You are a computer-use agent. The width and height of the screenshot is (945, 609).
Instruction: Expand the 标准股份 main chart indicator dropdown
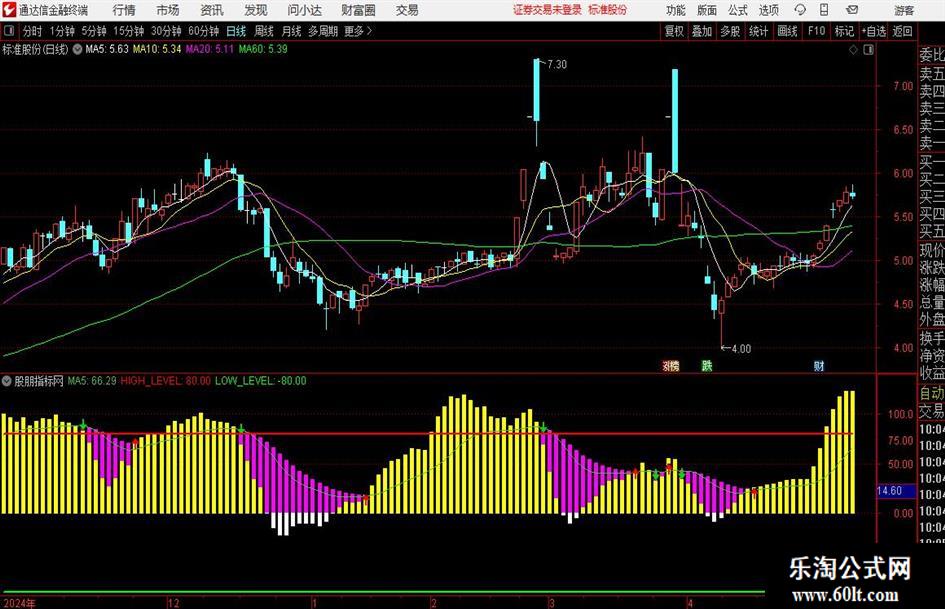click(77, 49)
